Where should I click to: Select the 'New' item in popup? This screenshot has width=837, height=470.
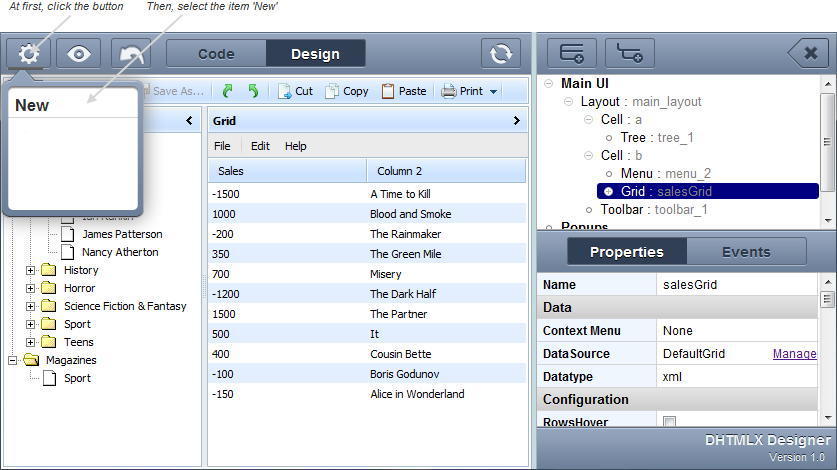pos(73,105)
